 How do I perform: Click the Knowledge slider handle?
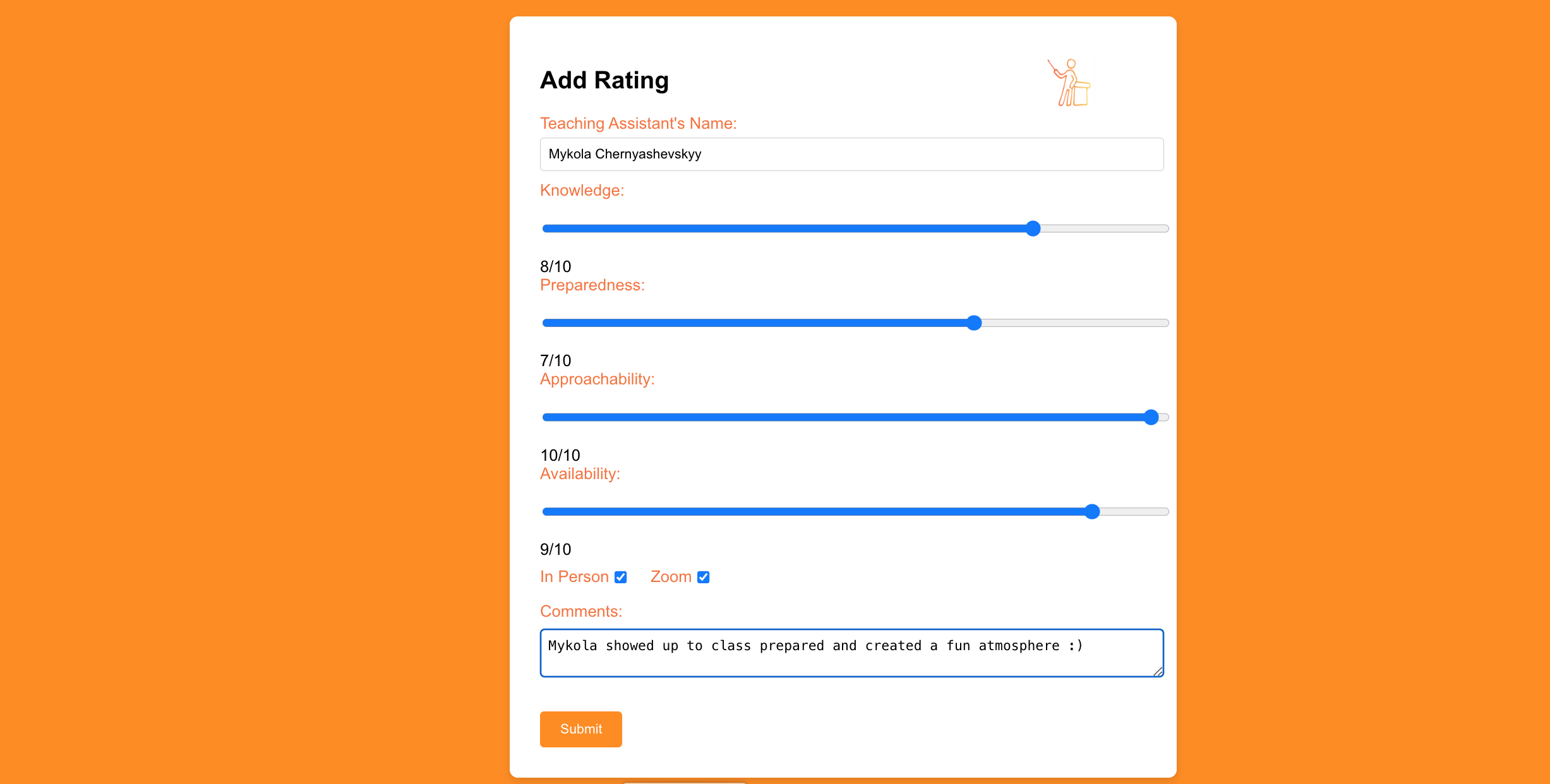click(x=1033, y=229)
